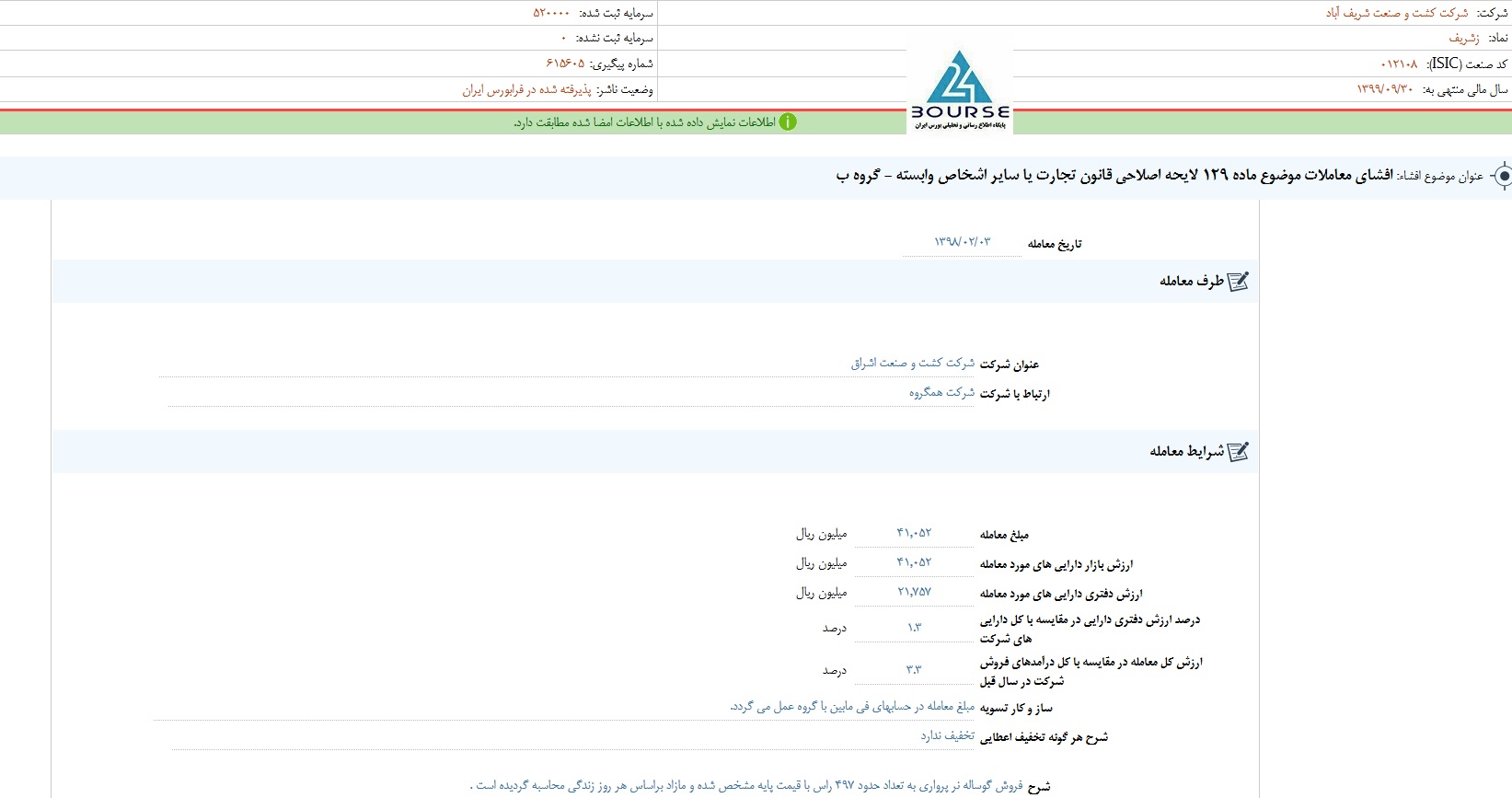
Task: Click description text about فروش گوساله نر پرواری
Action: [746, 786]
